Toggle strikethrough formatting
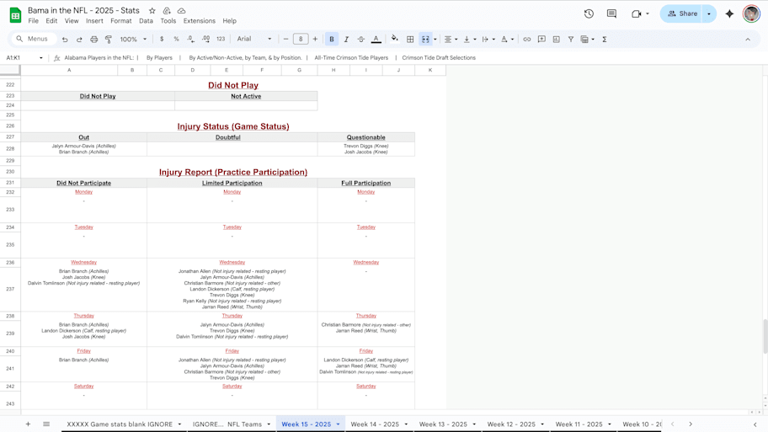Viewport: 768px width, 432px height. point(360,39)
